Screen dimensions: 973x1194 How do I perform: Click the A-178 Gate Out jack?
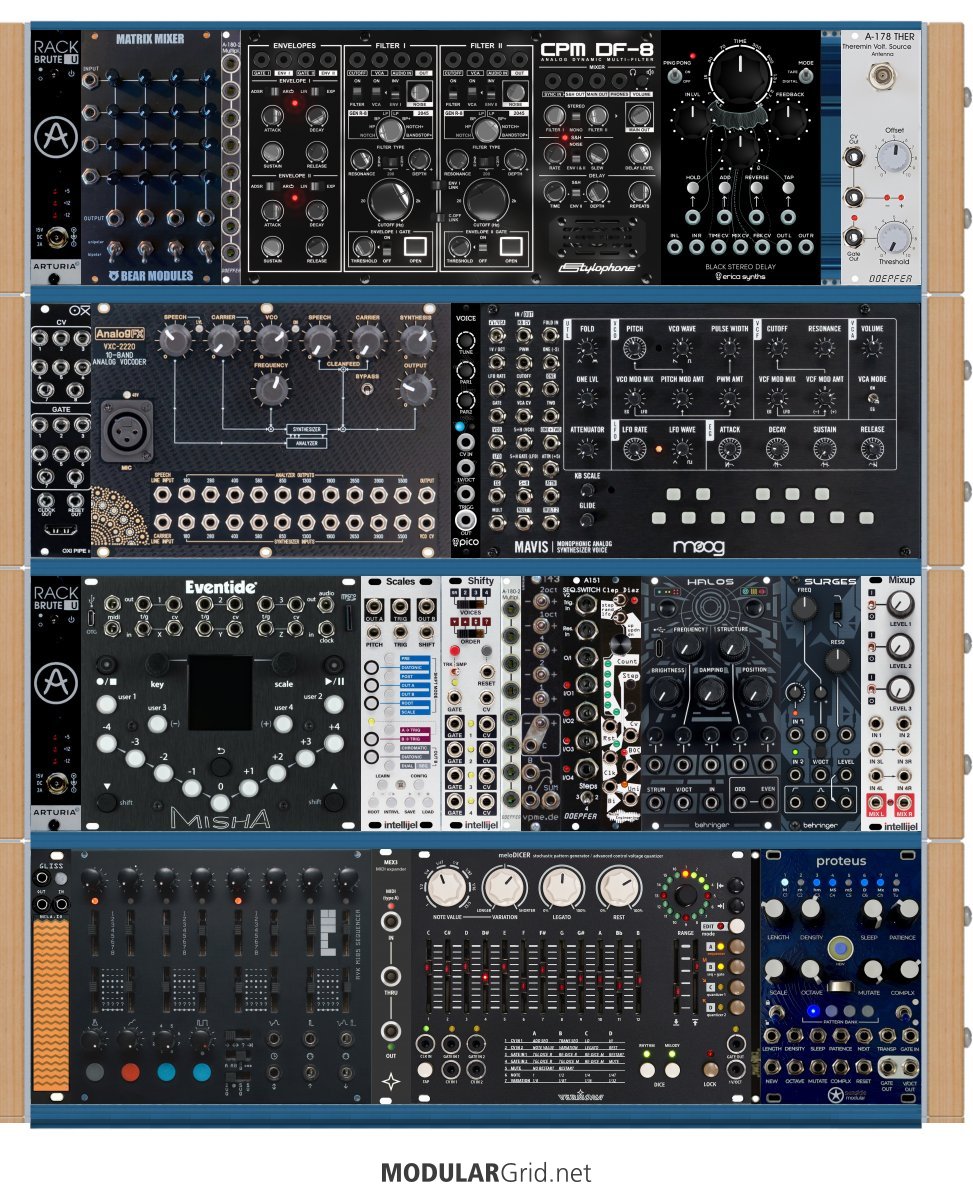coord(853,237)
